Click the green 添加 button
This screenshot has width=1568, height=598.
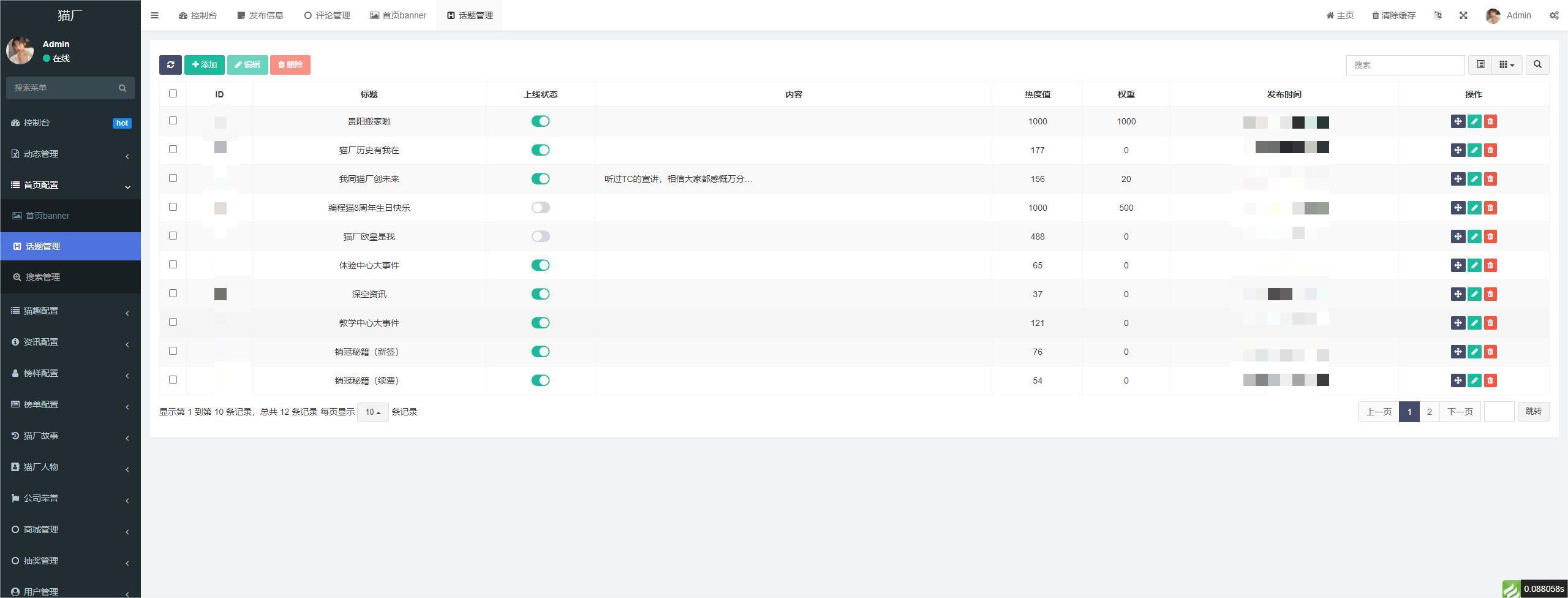(x=204, y=65)
